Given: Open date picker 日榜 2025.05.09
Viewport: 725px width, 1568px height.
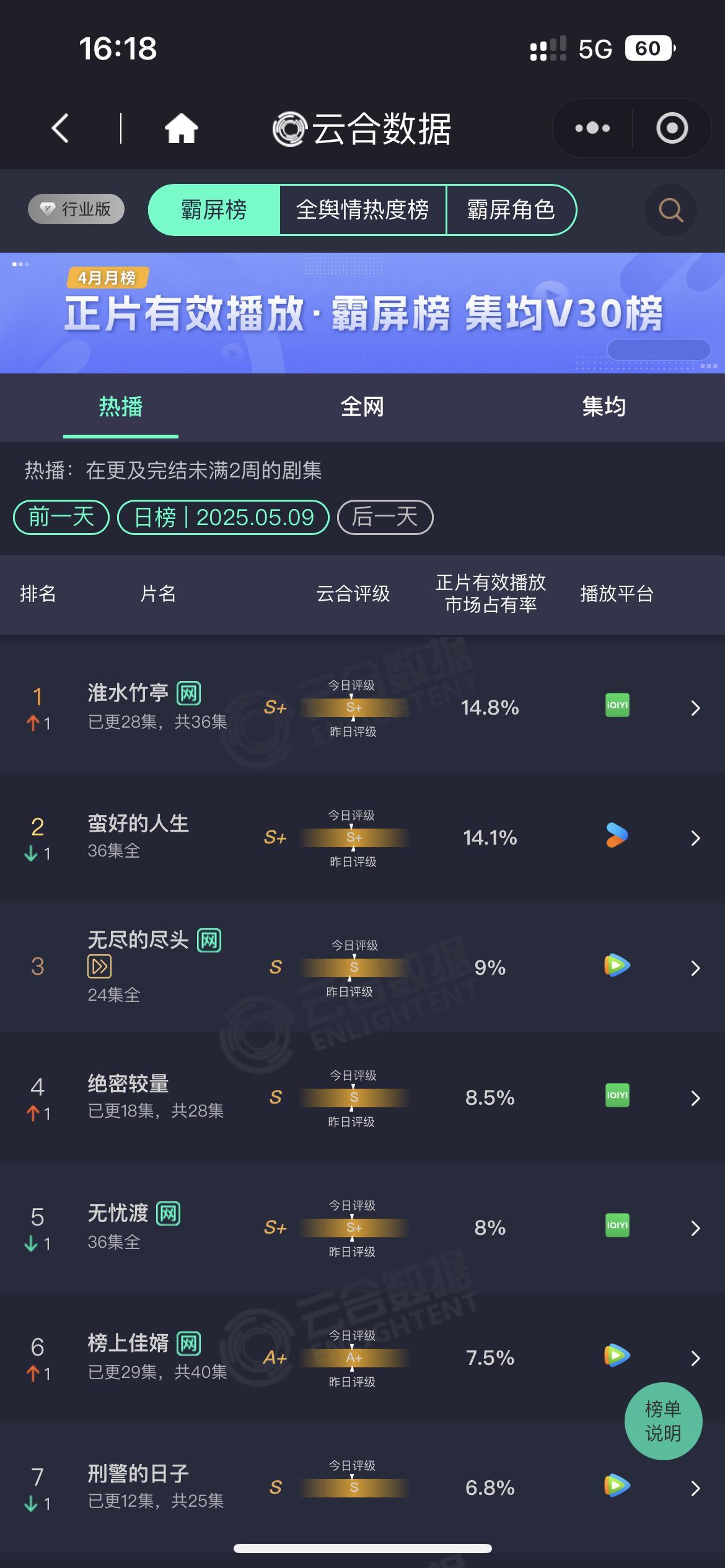Looking at the screenshot, I should pyautogui.click(x=223, y=517).
